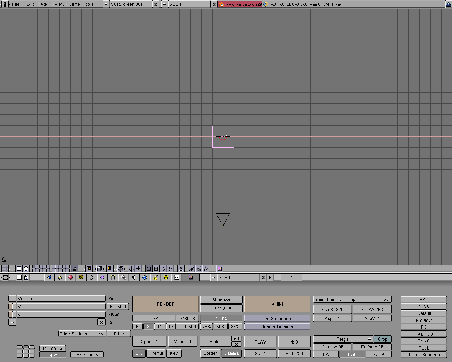Toggle the MBLUR motion blur button
Screen dimensions: 452x362
click(187, 318)
